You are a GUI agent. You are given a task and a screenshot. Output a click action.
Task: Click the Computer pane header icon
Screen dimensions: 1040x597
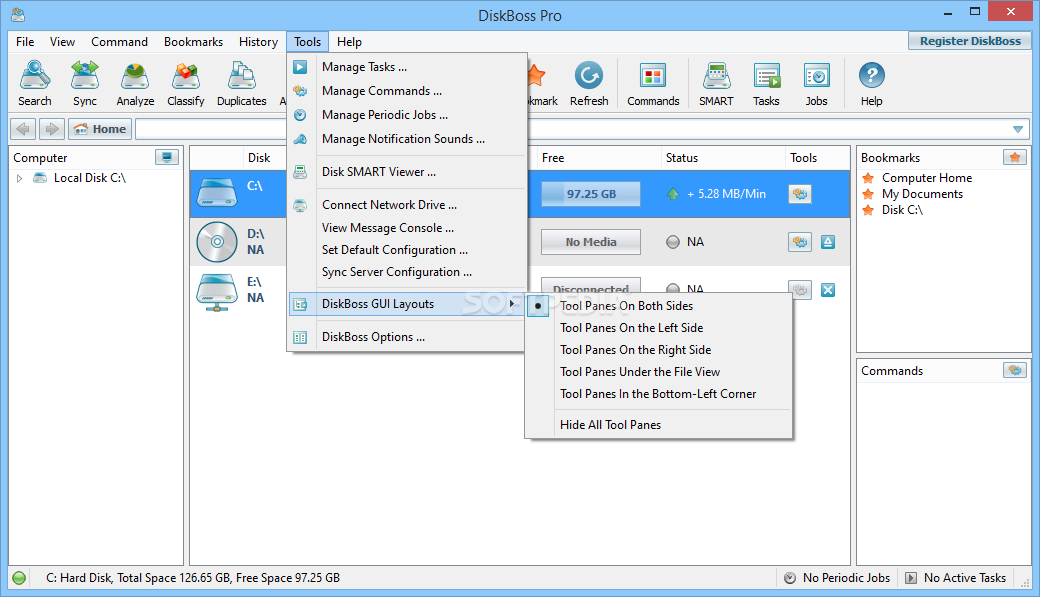[166, 157]
